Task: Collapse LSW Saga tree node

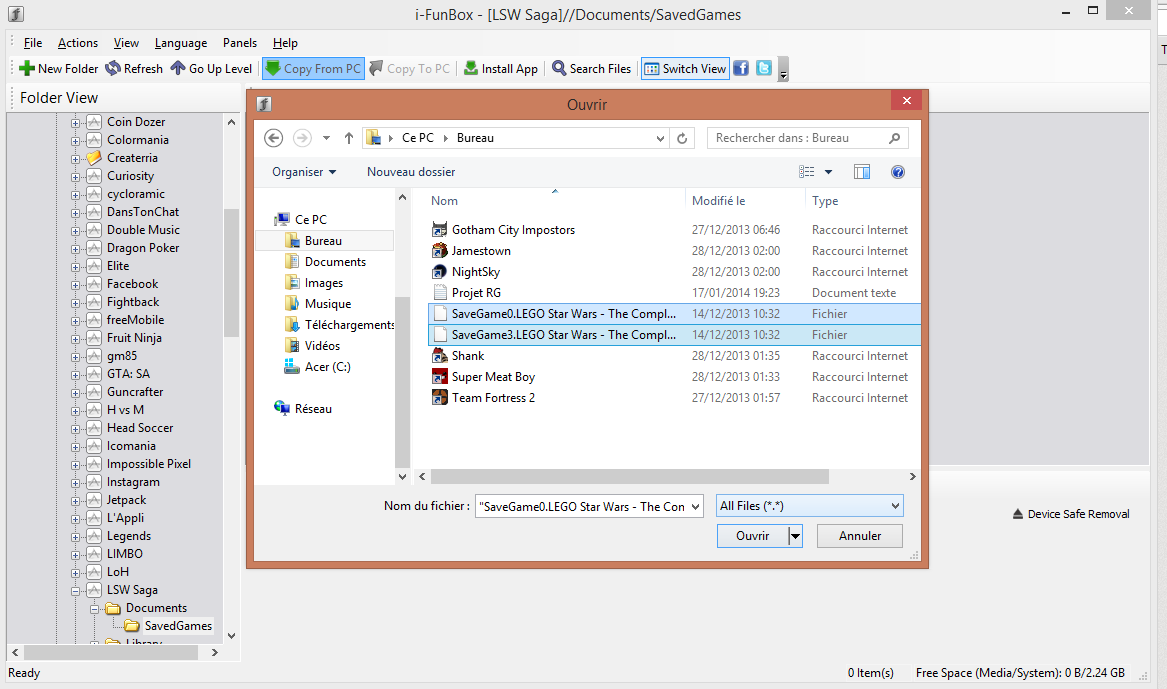Action: pyautogui.click(x=75, y=592)
